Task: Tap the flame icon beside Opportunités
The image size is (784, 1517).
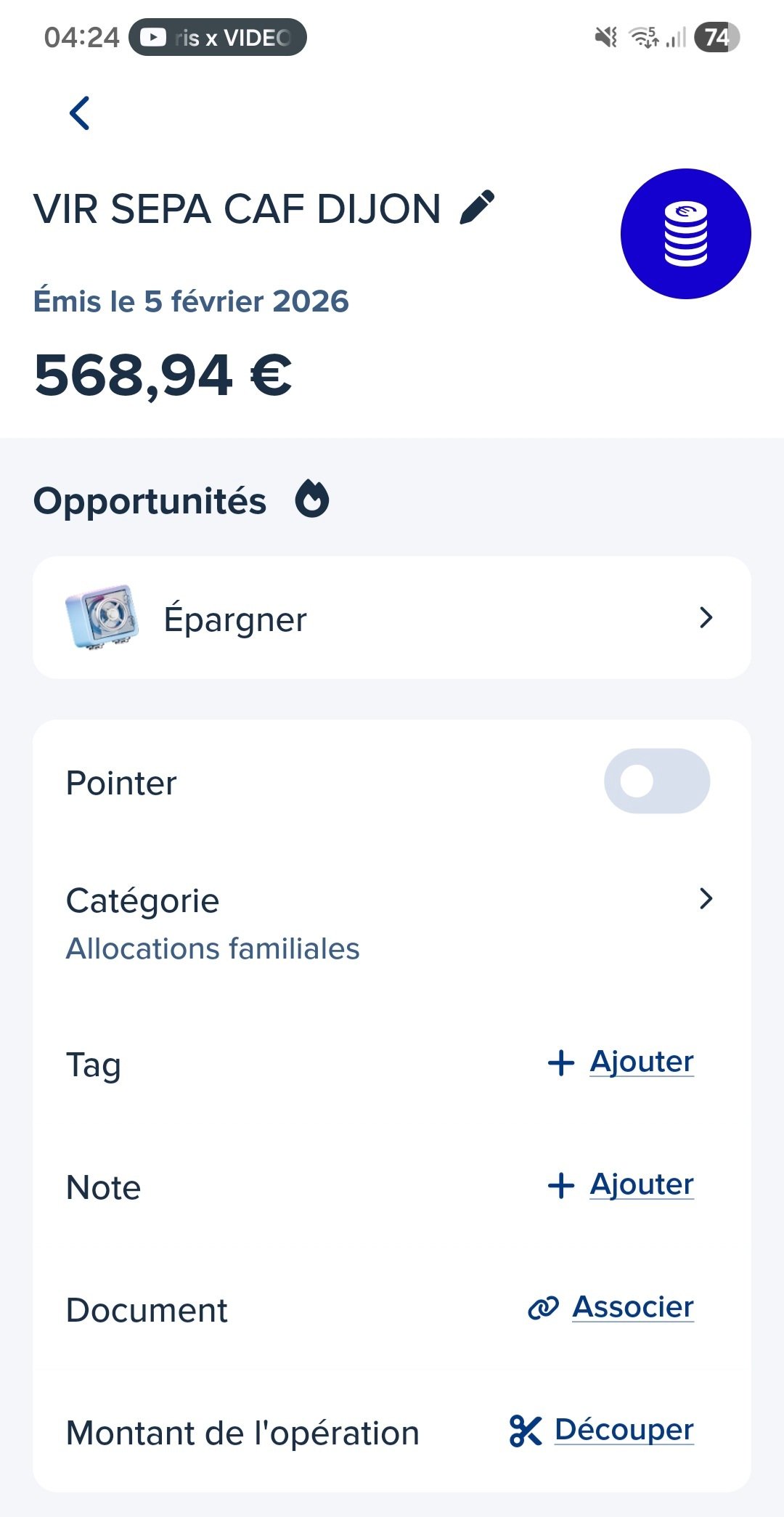Action: (312, 500)
